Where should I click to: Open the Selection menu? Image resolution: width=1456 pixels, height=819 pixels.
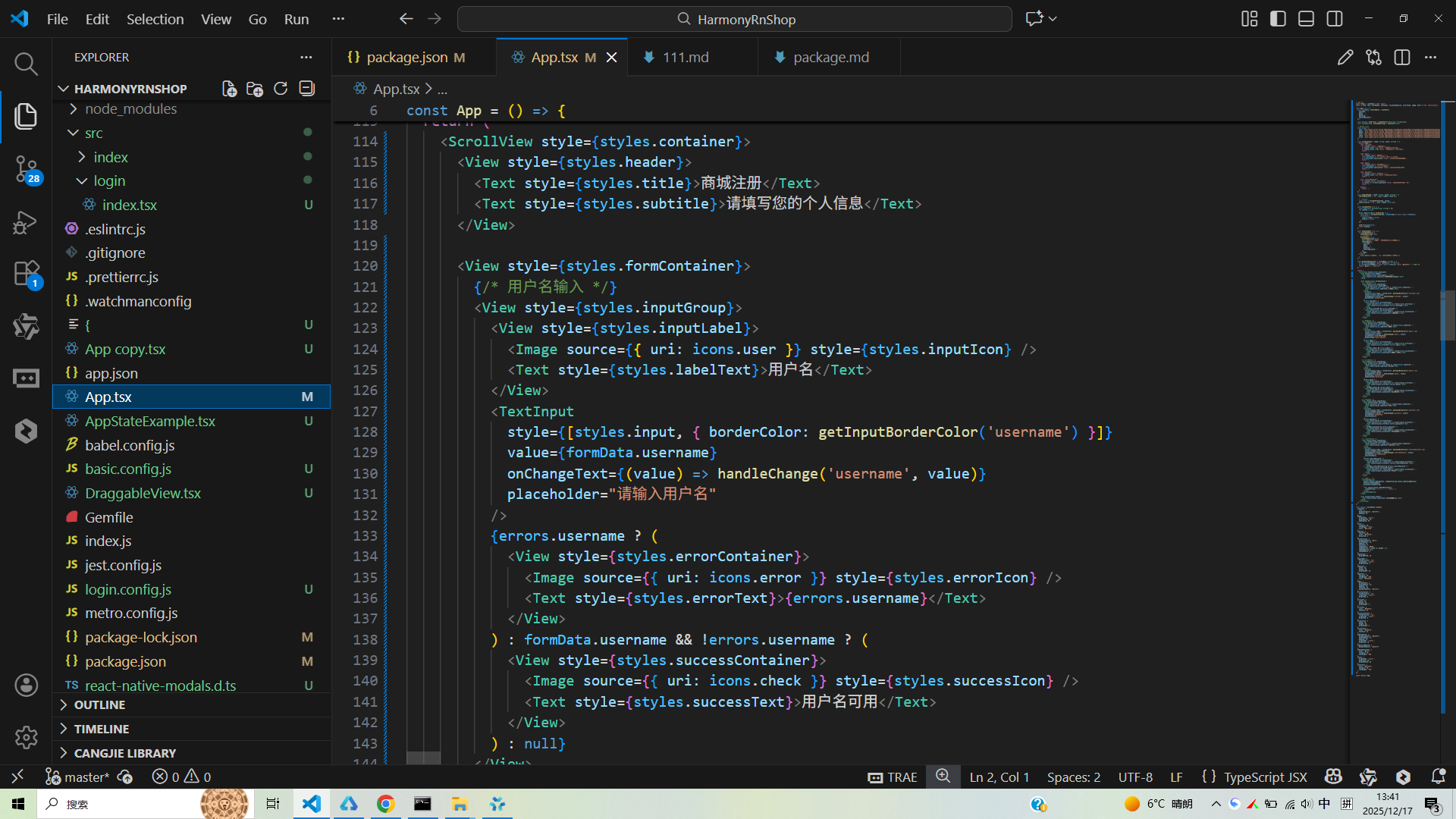(x=155, y=19)
